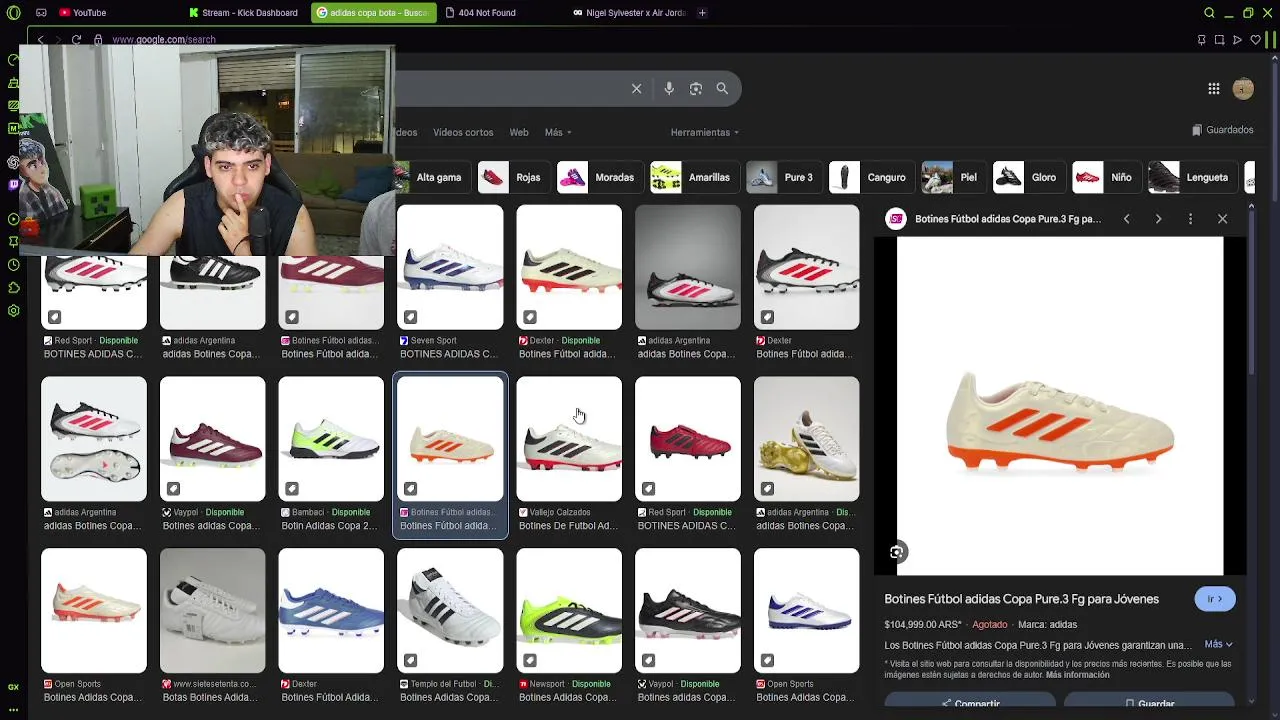Open sidebar three-dot more menu
Image resolution: width=1280 pixels, height=720 pixels.
tap(13, 710)
